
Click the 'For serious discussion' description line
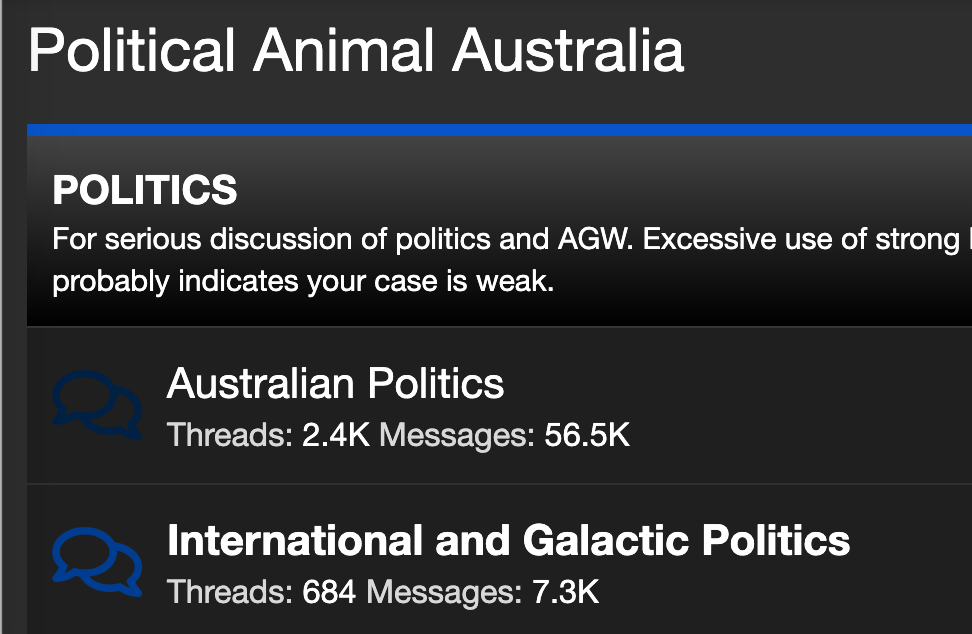[x=500, y=240]
